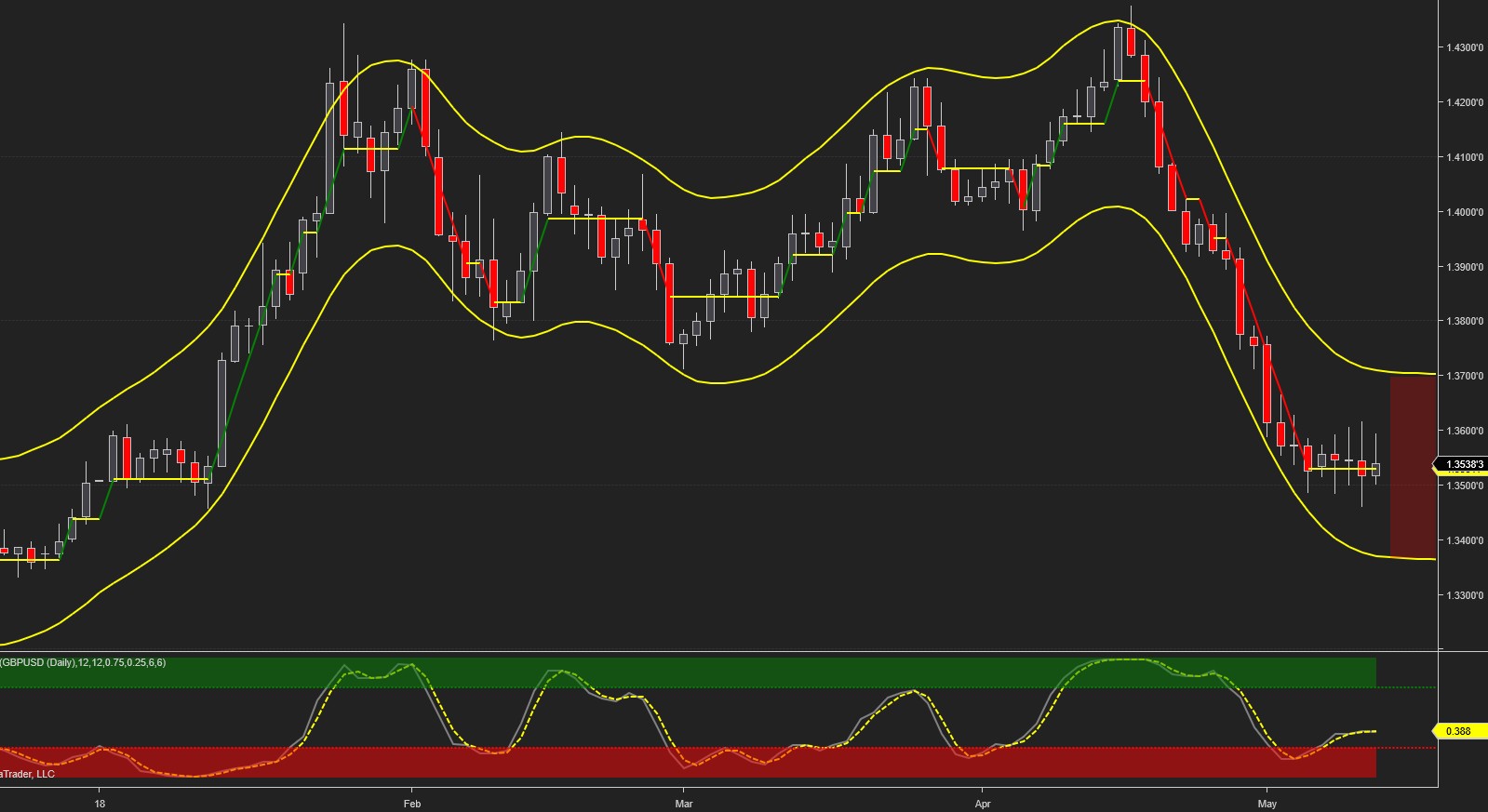
Task: Select the 1.4000'0 price scale value
Action: coord(1464,212)
